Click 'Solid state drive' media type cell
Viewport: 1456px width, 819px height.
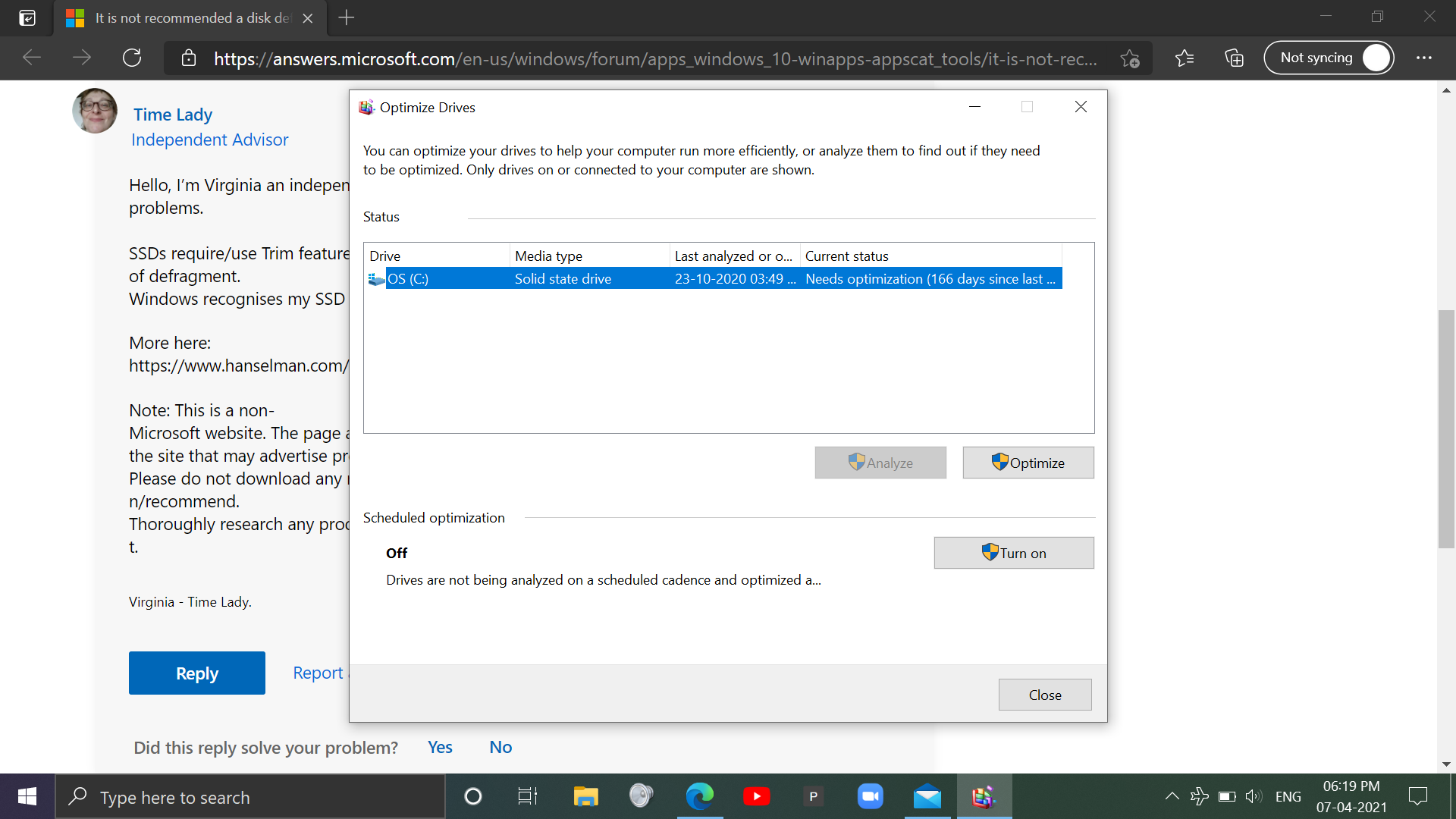[x=563, y=278]
